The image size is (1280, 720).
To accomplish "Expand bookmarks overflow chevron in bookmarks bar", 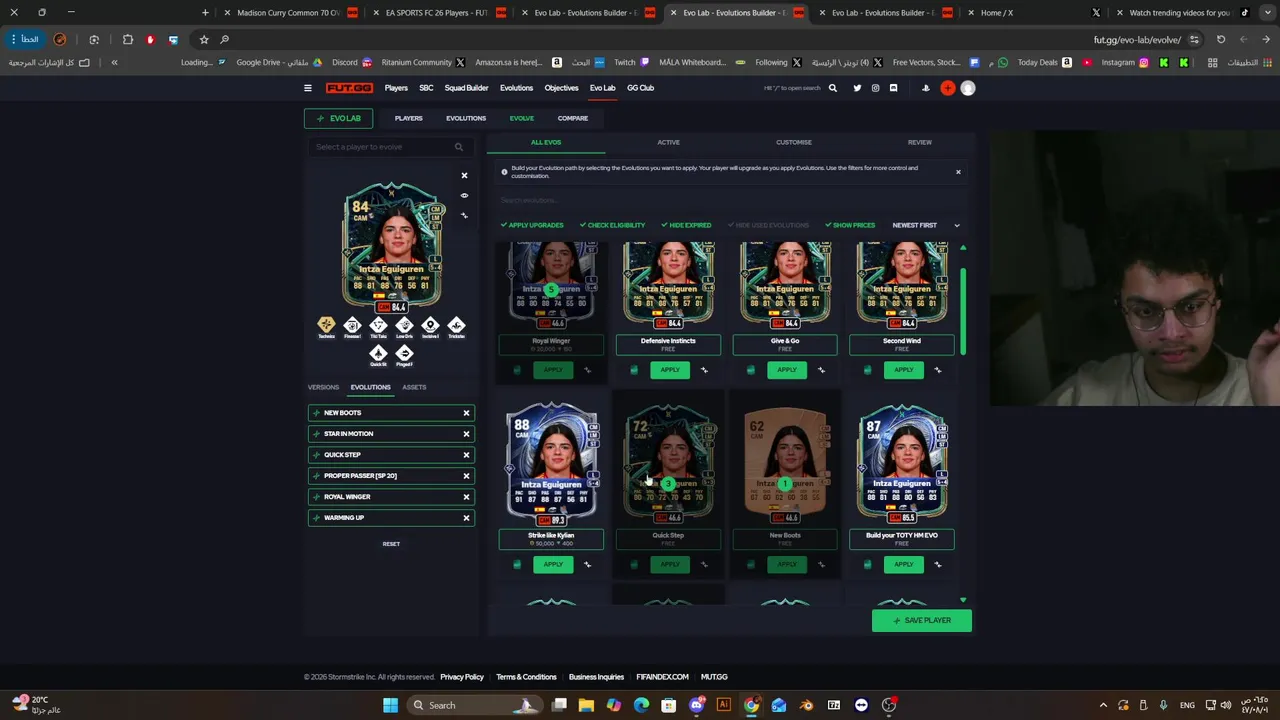I will pos(114,62).
